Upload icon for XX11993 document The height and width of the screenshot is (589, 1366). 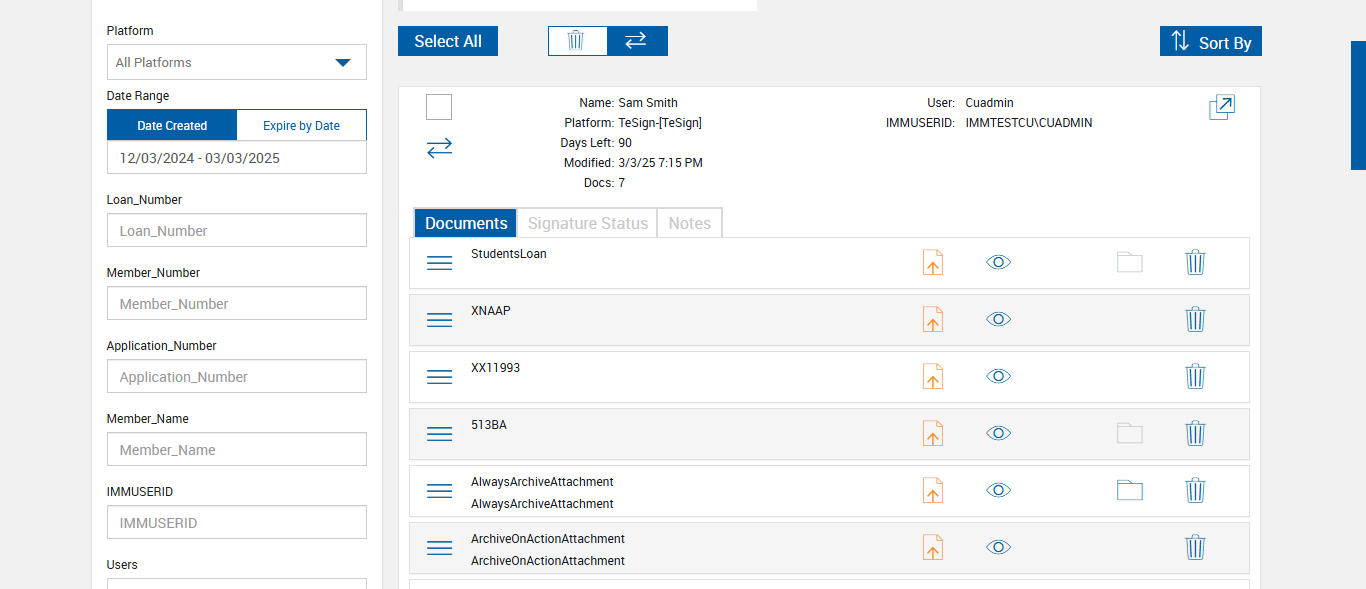(932, 377)
